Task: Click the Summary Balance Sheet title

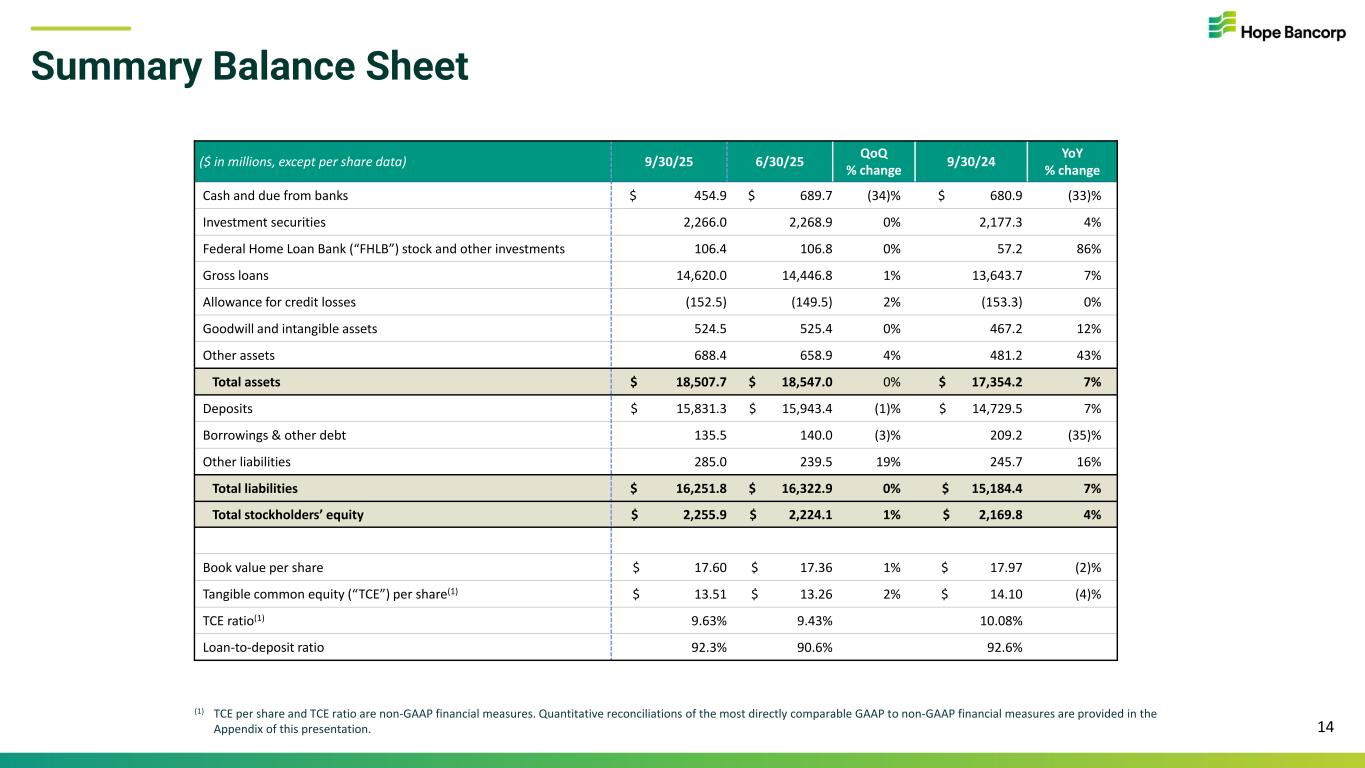Action: [249, 66]
